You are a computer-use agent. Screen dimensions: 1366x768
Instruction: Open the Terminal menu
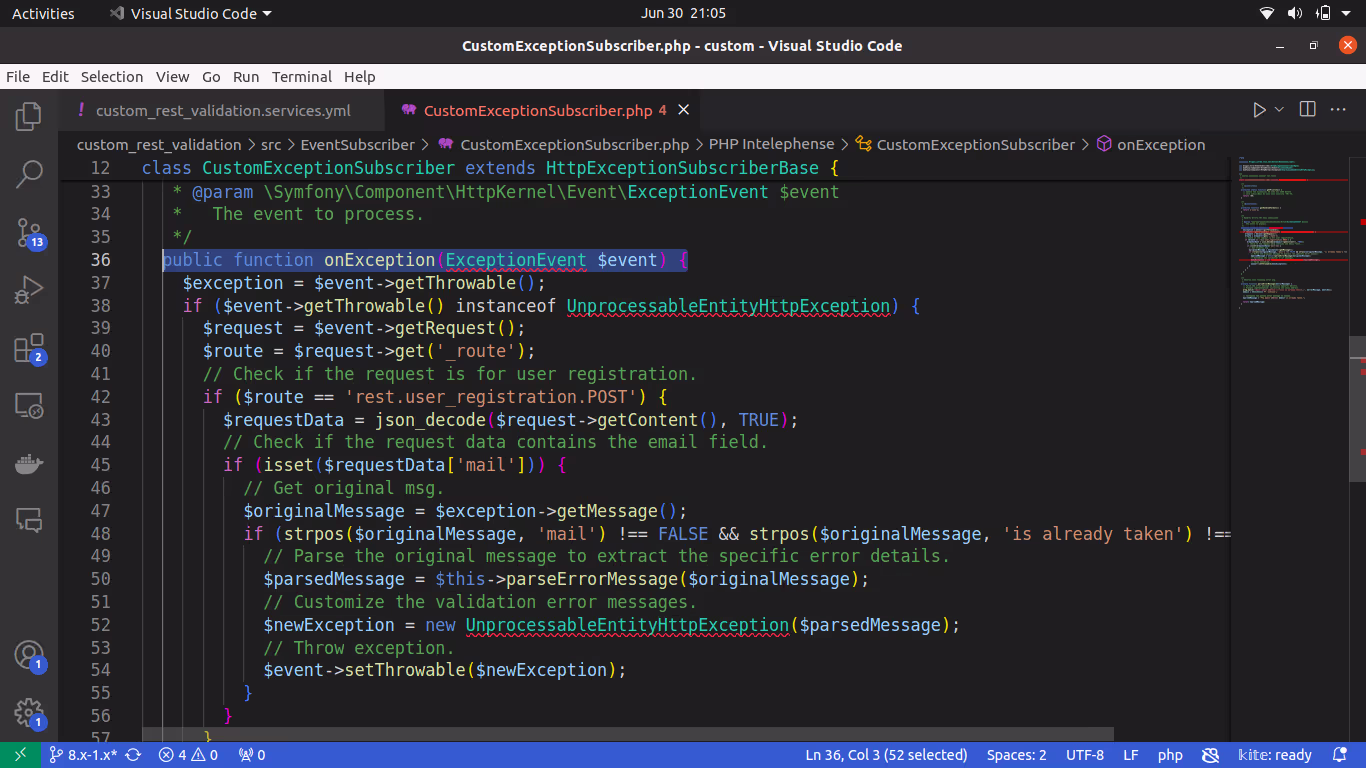click(x=302, y=76)
